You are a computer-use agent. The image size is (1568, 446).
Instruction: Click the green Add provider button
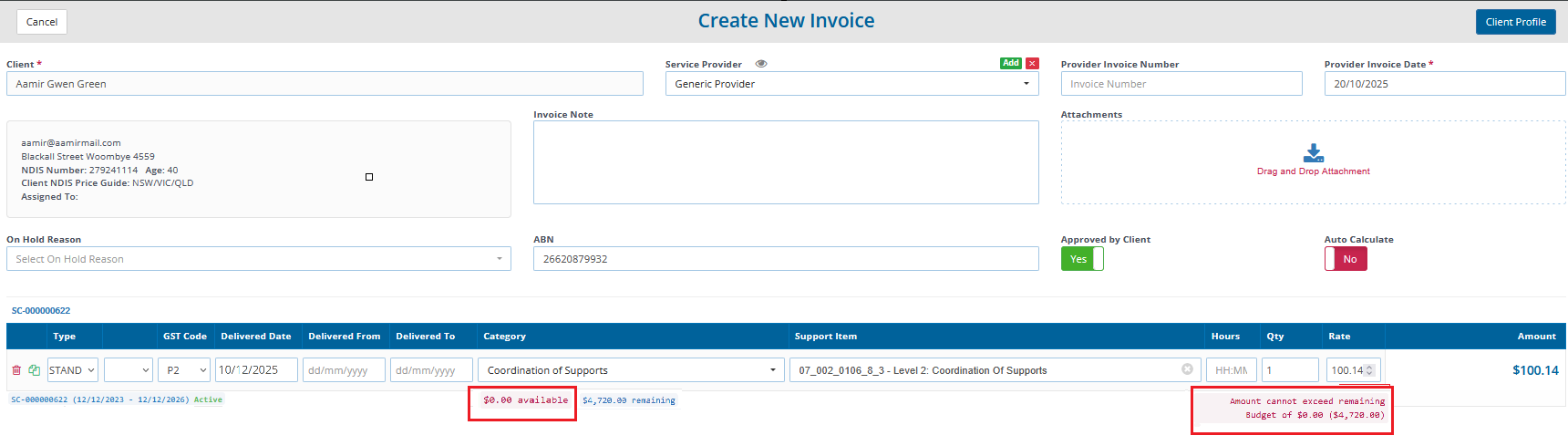tap(1010, 64)
